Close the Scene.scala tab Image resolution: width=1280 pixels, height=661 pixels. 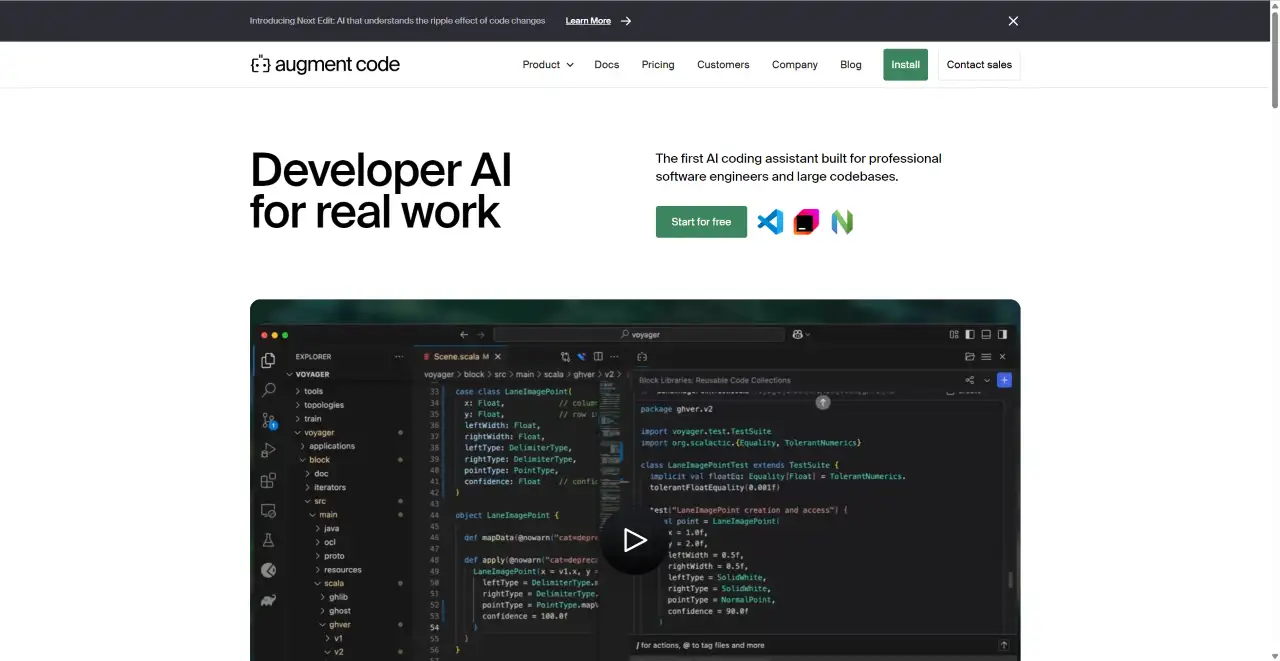pyautogui.click(x=499, y=357)
